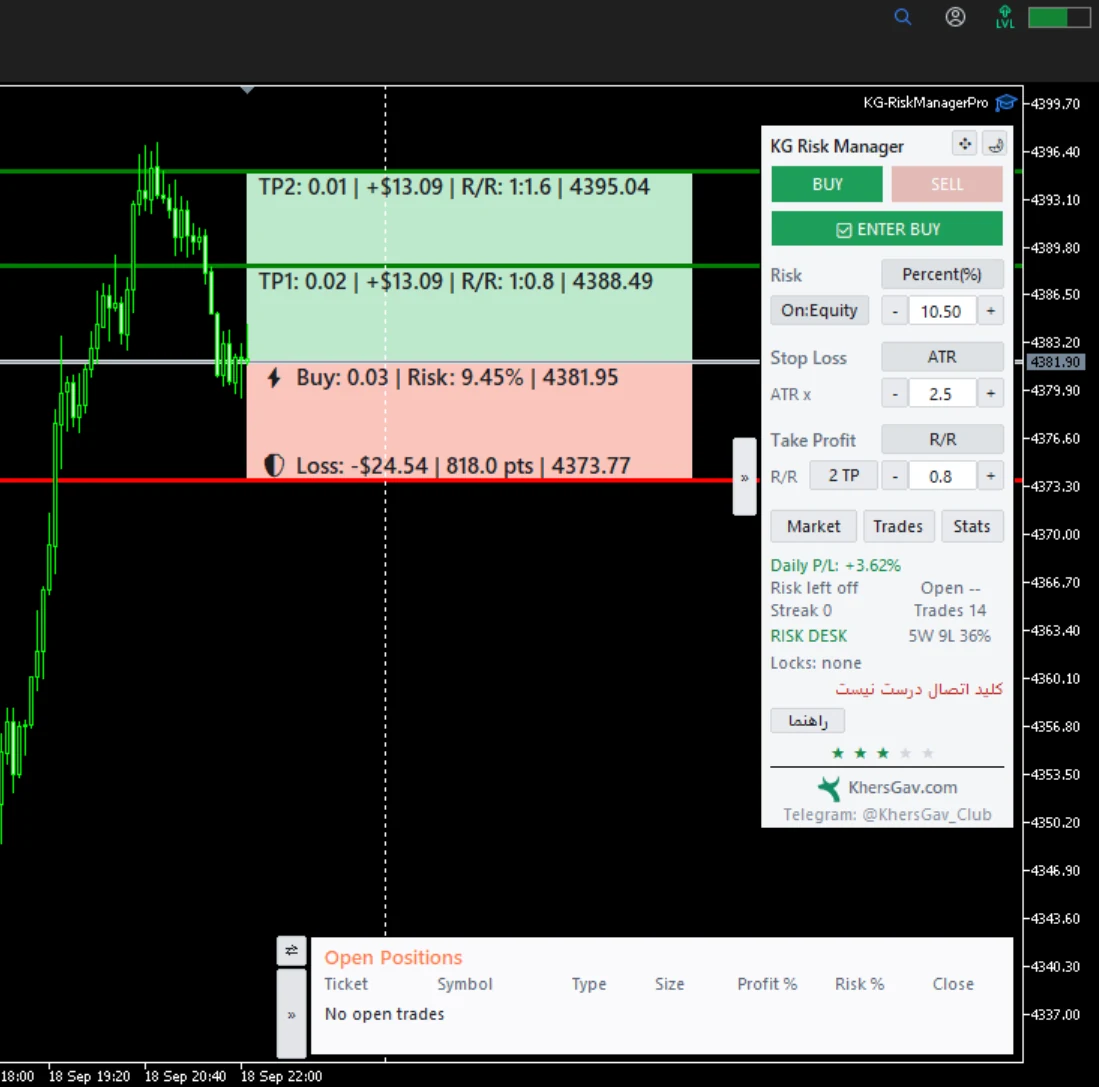Click the TP2 label showing 4395.04

tap(454, 187)
